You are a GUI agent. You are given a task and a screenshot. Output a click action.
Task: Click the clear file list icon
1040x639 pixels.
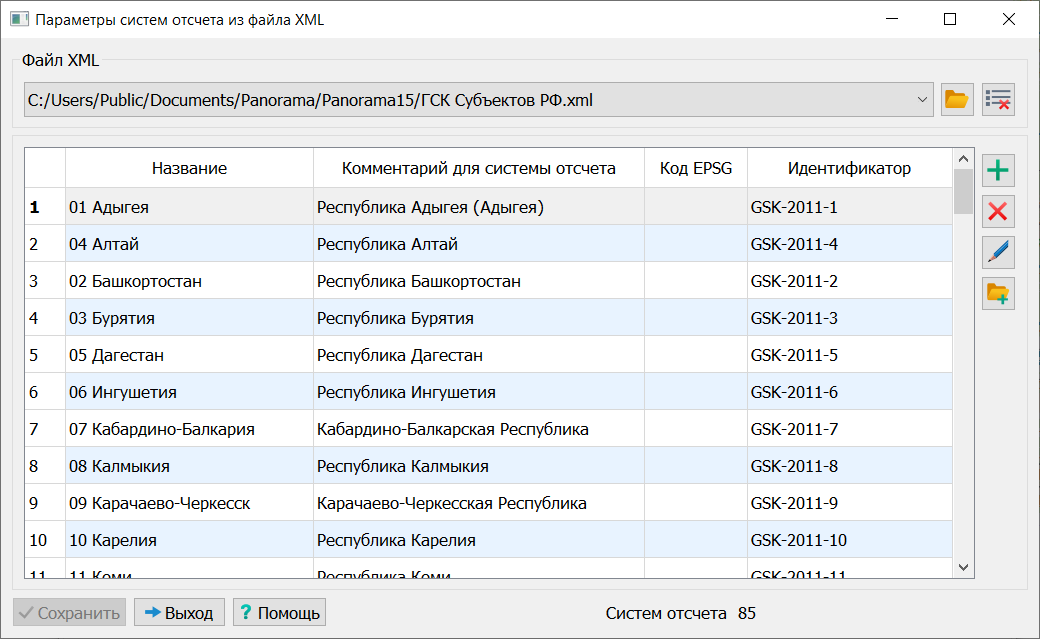(998, 99)
